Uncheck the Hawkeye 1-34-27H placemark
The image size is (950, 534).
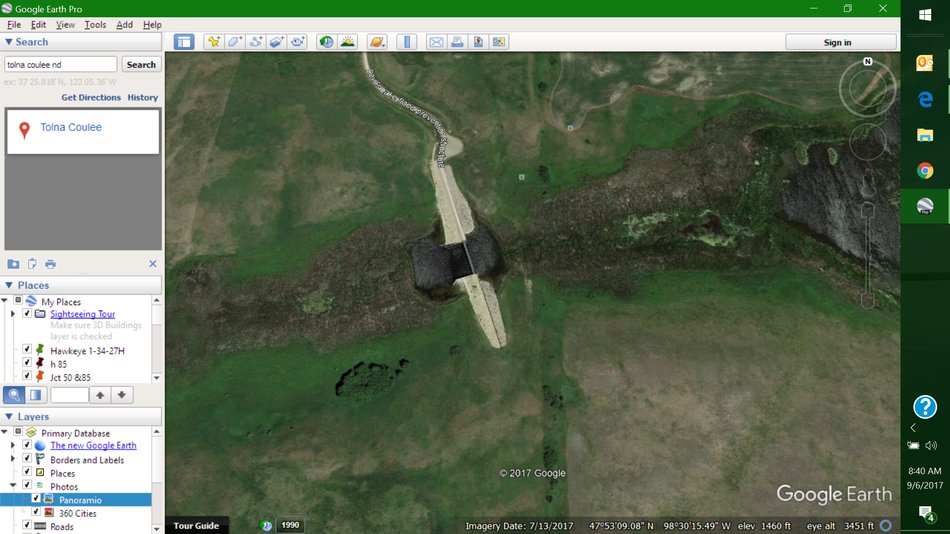click(x=27, y=350)
